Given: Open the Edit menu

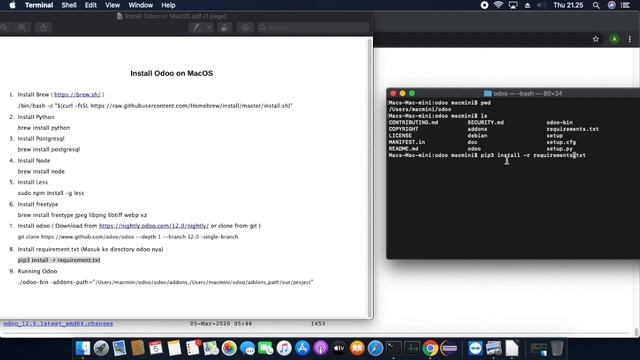Looking at the screenshot, I should (x=91, y=5).
